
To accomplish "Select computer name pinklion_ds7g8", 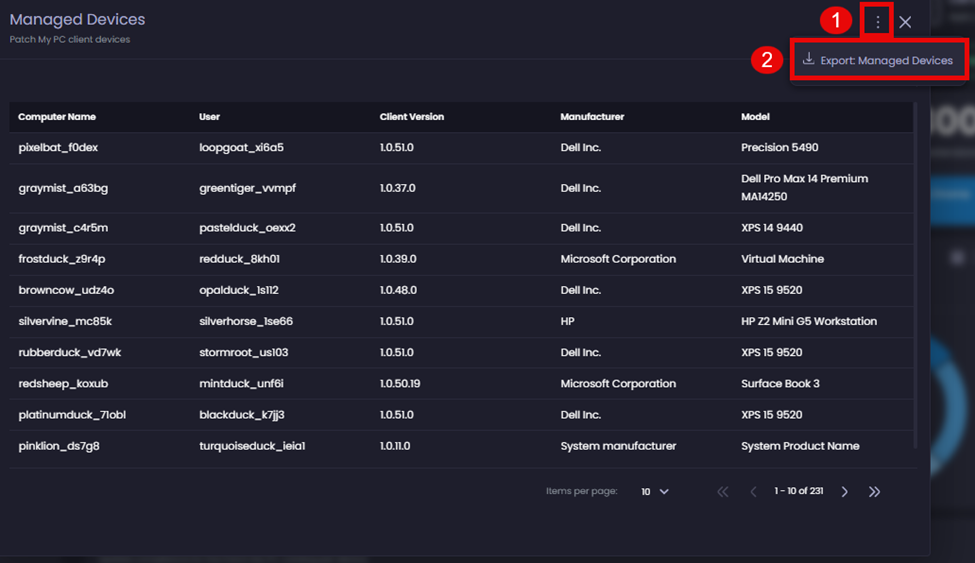I will [x=58, y=445].
